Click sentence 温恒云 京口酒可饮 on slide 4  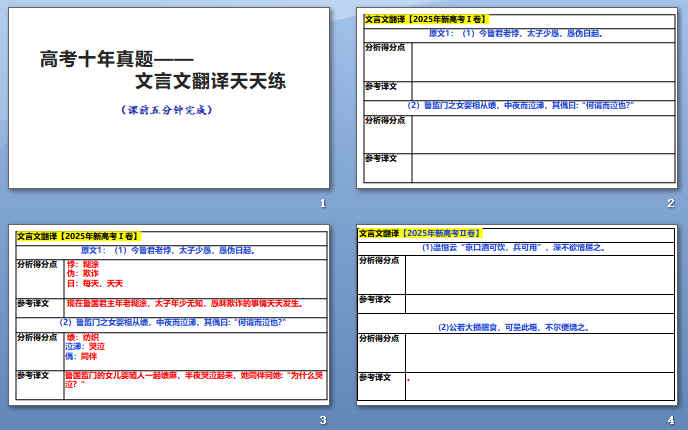pyautogui.click(x=513, y=247)
